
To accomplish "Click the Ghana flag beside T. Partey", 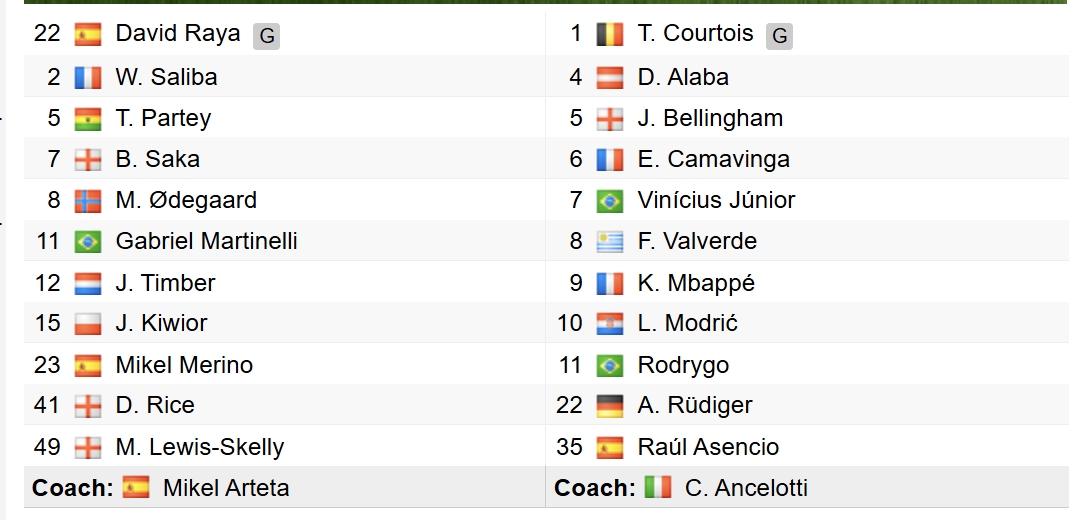I will 88,118.
